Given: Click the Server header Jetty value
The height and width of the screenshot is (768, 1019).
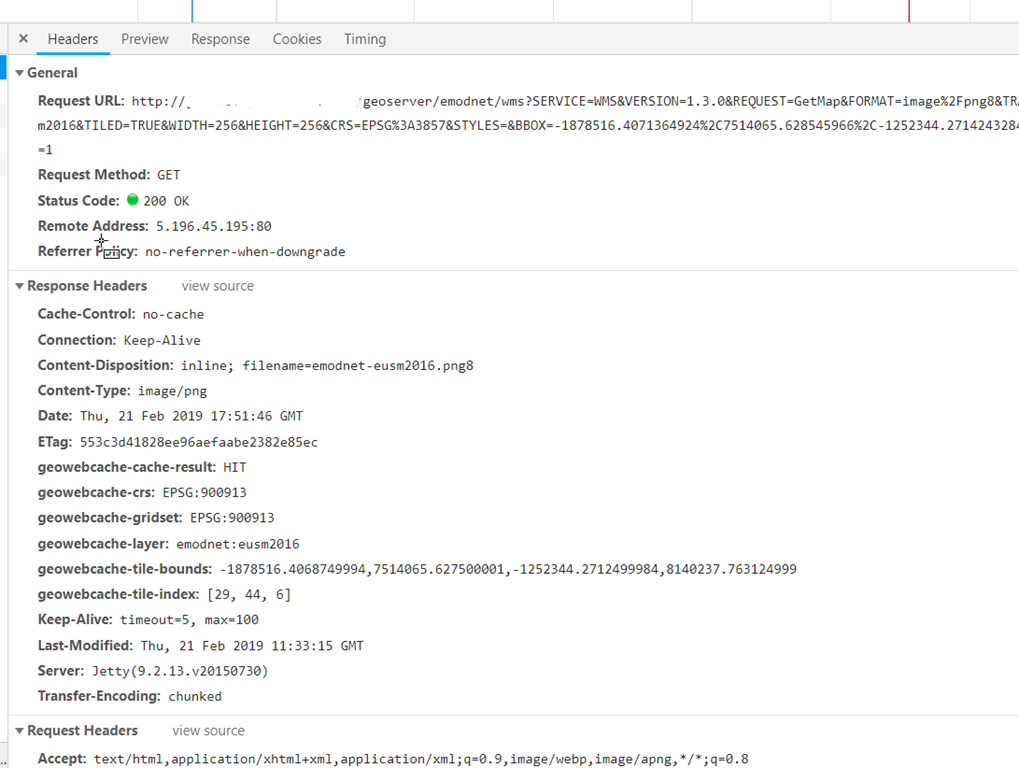Looking at the screenshot, I should (x=180, y=671).
